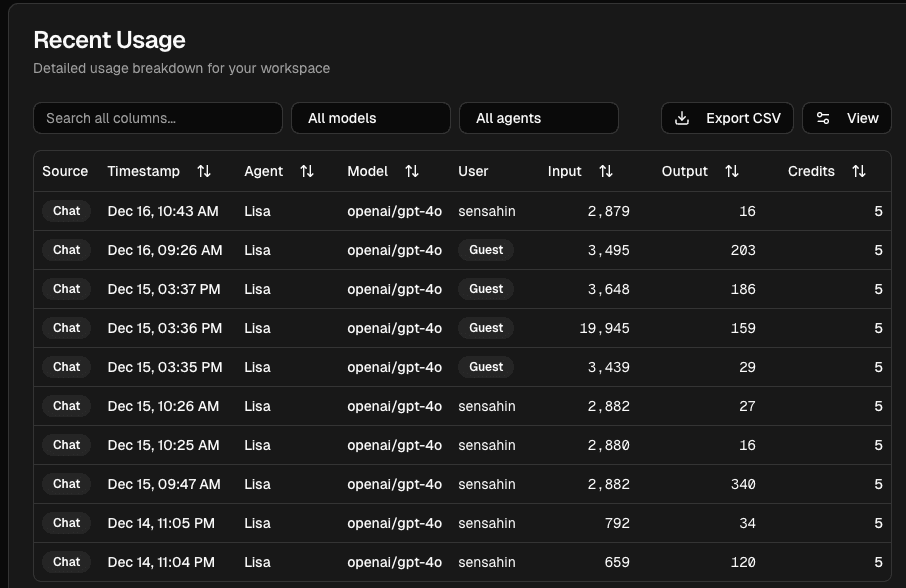906x588 pixels.
Task: Focus the Search all columns field
Action: tap(158, 118)
